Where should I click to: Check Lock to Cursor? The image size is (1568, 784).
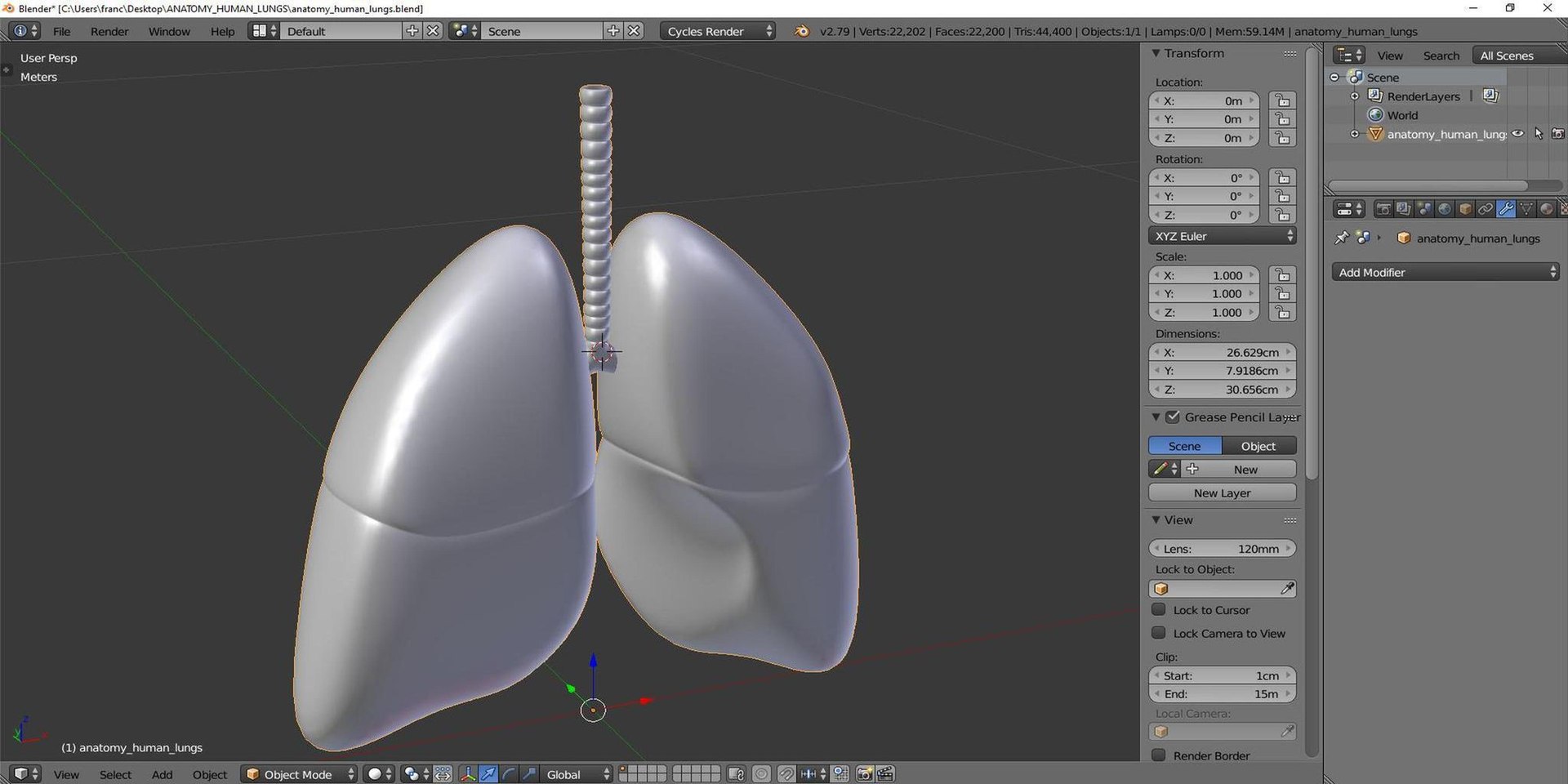point(1158,609)
